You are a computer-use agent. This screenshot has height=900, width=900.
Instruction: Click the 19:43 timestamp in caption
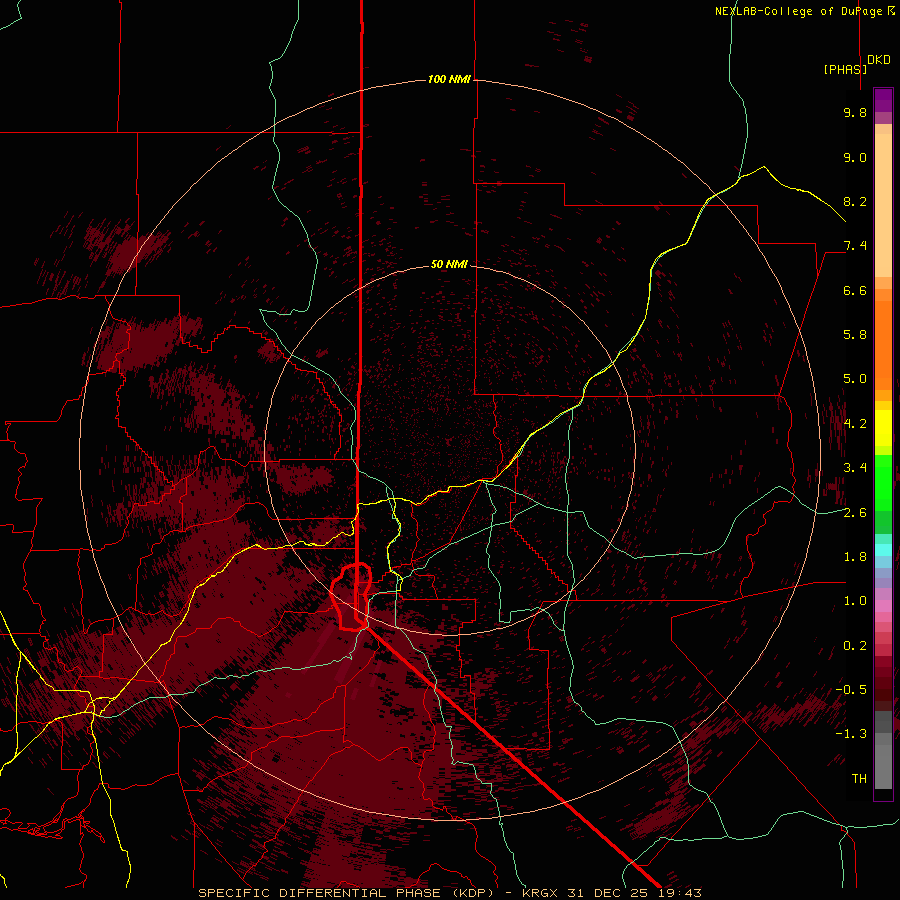point(682,893)
